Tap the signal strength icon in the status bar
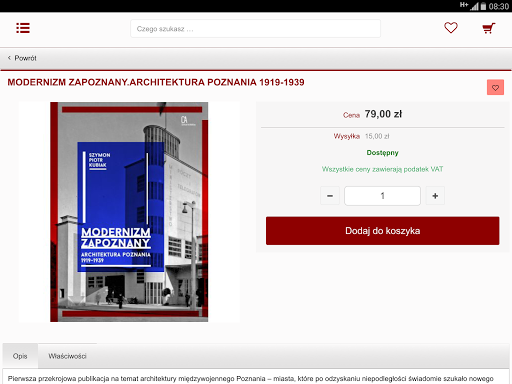The height and width of the screenshot is (384, 512). (474, 6)
